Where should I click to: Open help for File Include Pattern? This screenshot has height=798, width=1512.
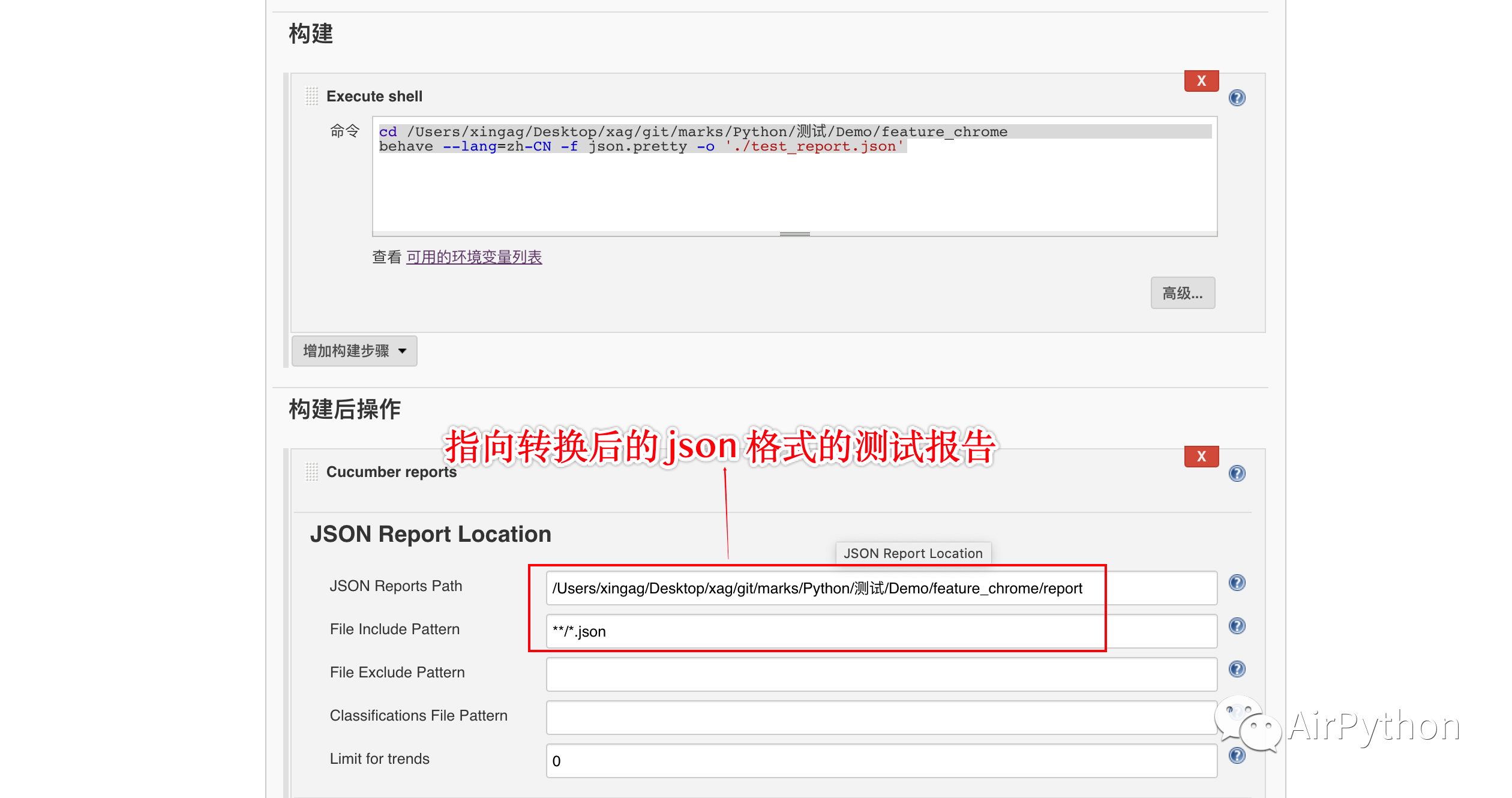pyautogui.click(x=1237, y=626)
